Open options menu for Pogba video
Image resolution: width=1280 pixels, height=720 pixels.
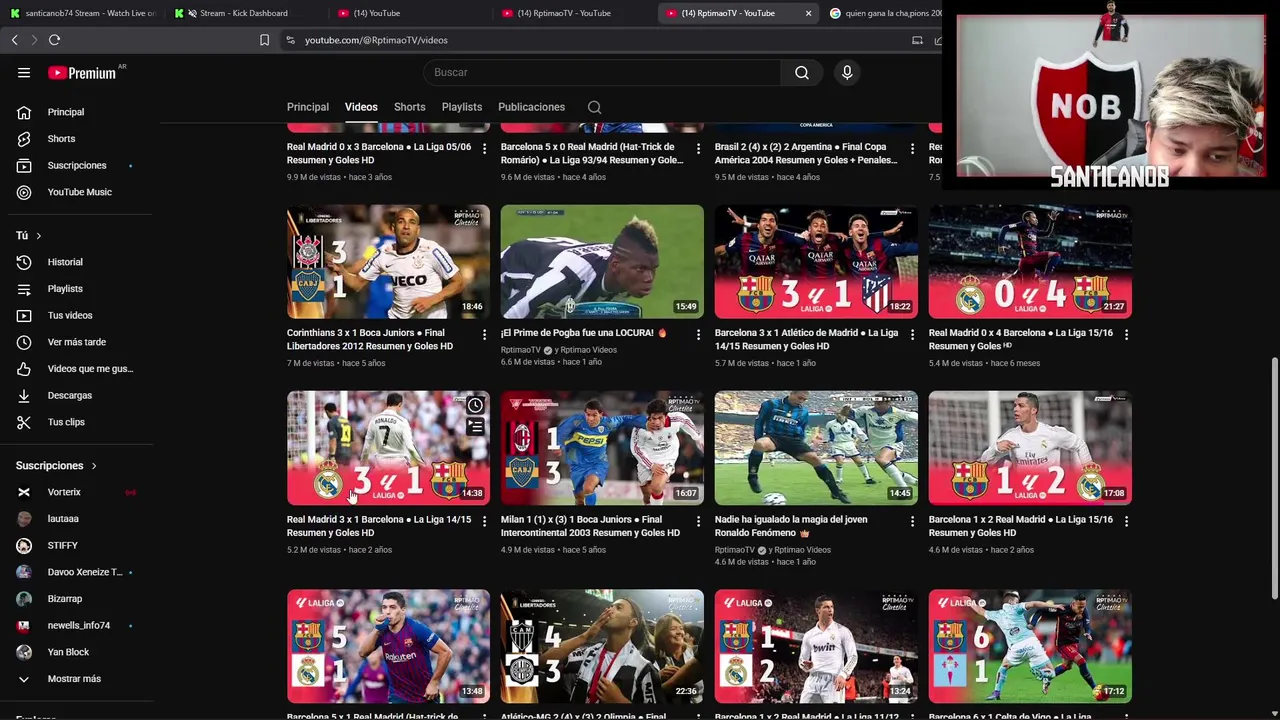pyautogui.click(x=698, y=334)
